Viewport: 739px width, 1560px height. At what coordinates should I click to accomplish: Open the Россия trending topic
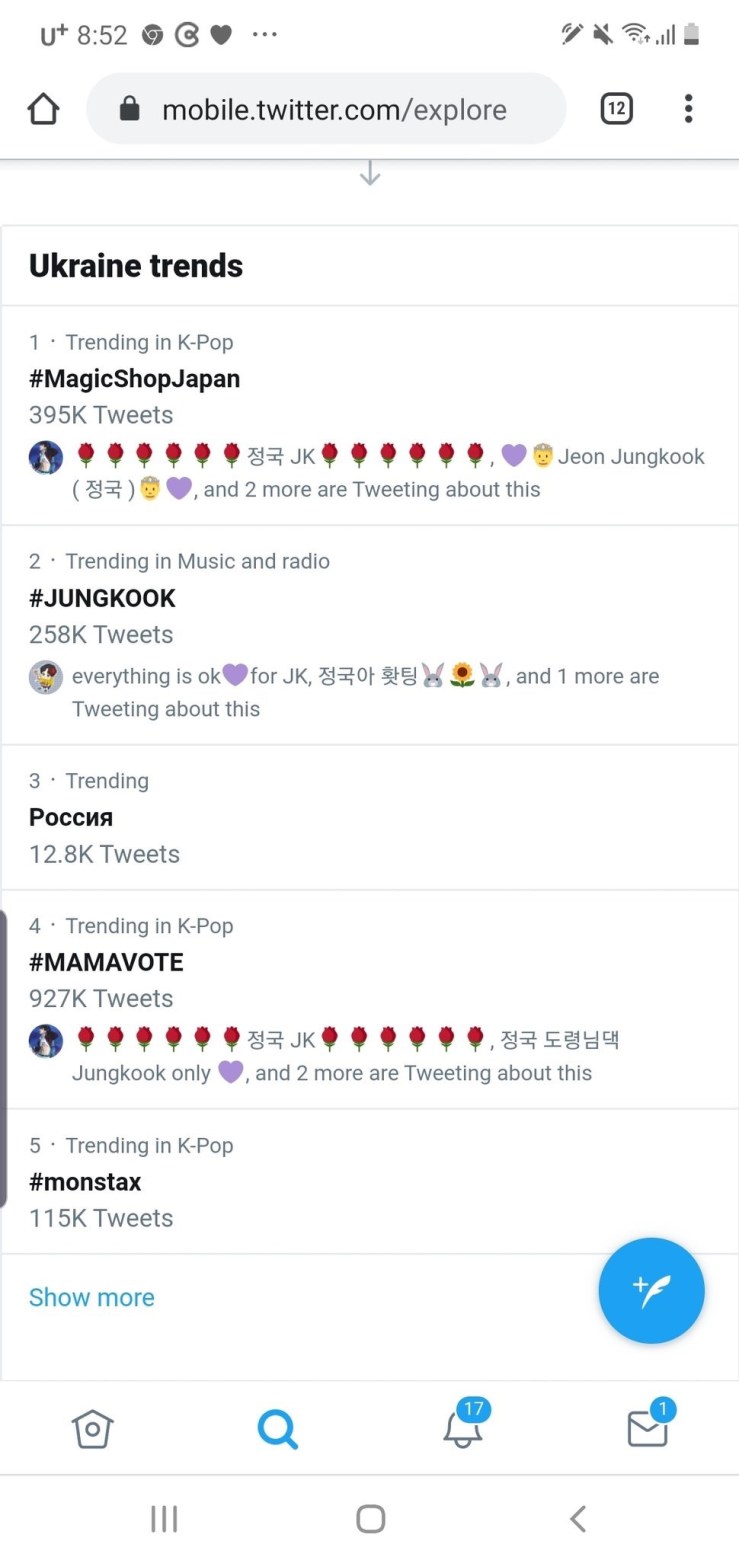tap(71, 817)
